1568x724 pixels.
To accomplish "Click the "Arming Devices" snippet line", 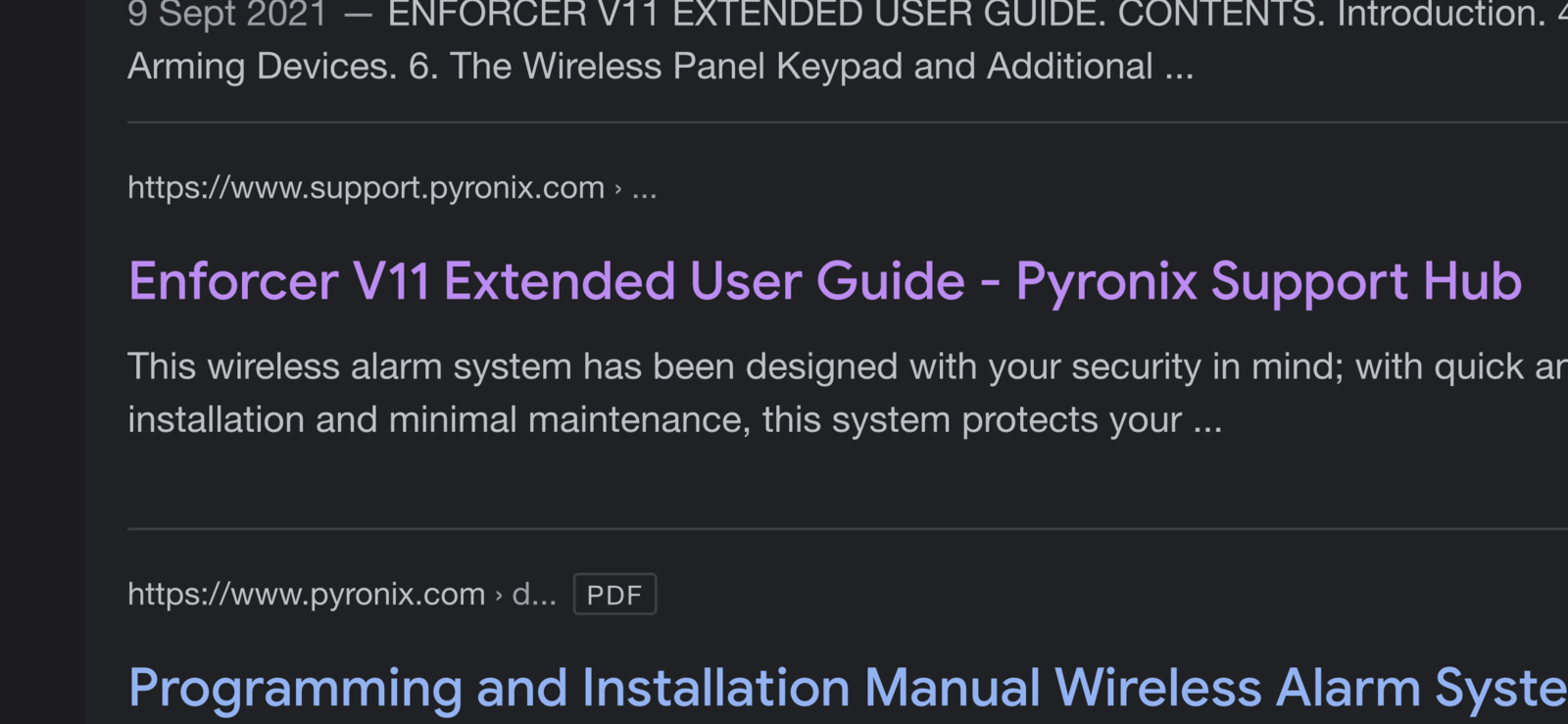I will [x=262, y=67].
